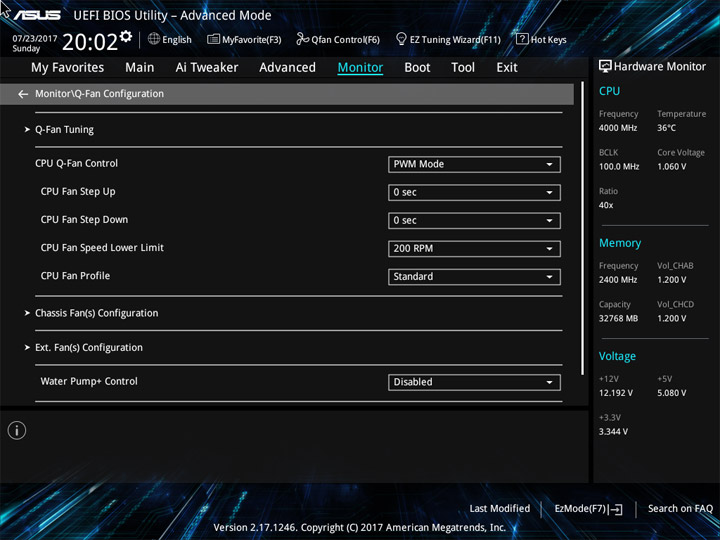Click the Hot Keys question mark icon

point(522,39)
